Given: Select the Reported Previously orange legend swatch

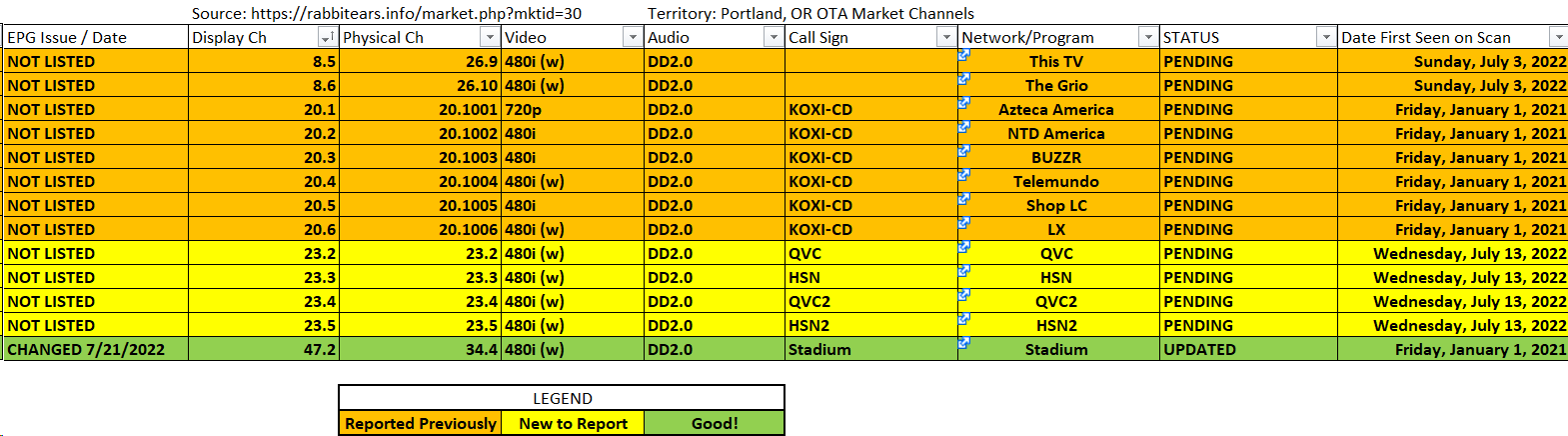Looking at the screenshot, I should click(x=421, y=423).
